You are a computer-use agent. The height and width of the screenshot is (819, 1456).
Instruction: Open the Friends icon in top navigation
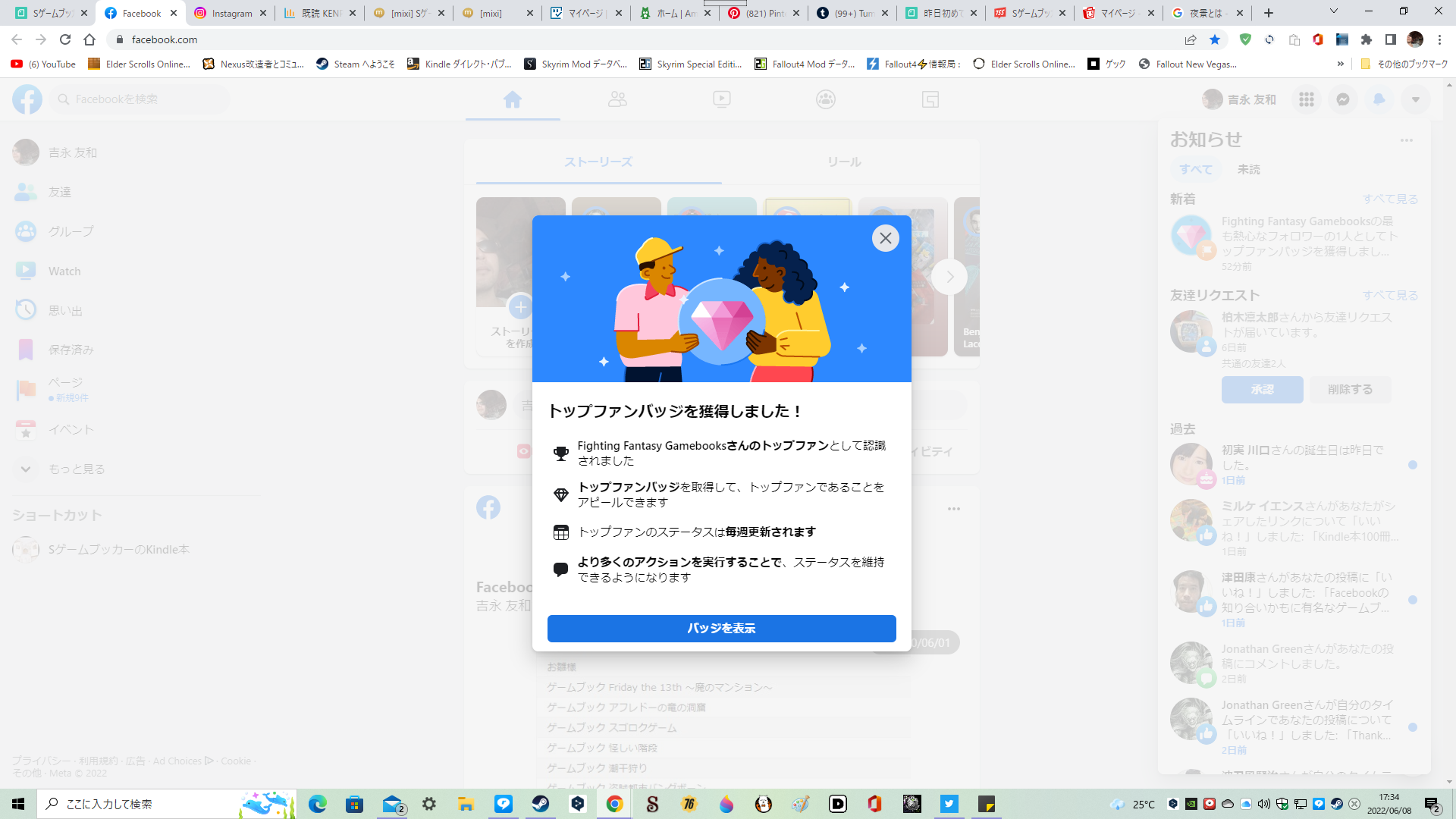617,99
